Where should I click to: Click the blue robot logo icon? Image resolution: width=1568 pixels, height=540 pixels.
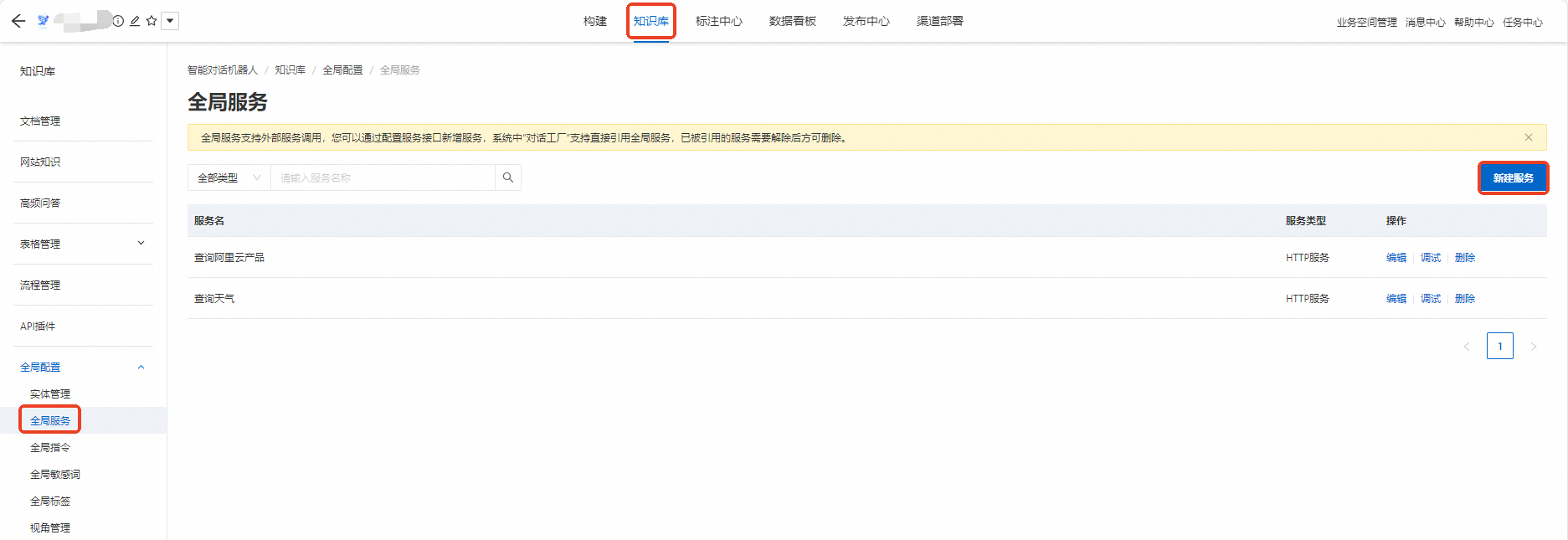[44, 21]
